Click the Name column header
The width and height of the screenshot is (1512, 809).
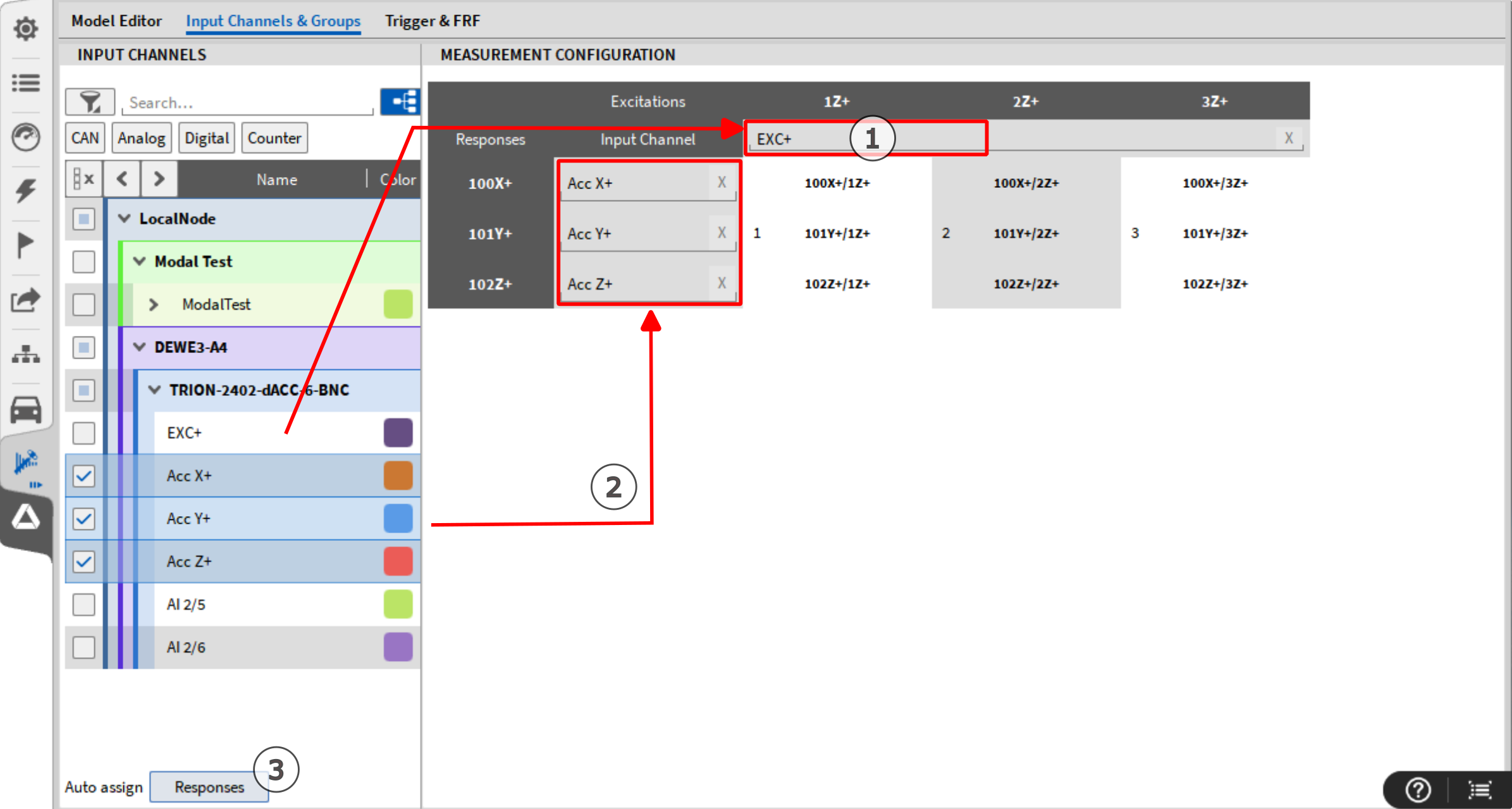tap(276, 180)
